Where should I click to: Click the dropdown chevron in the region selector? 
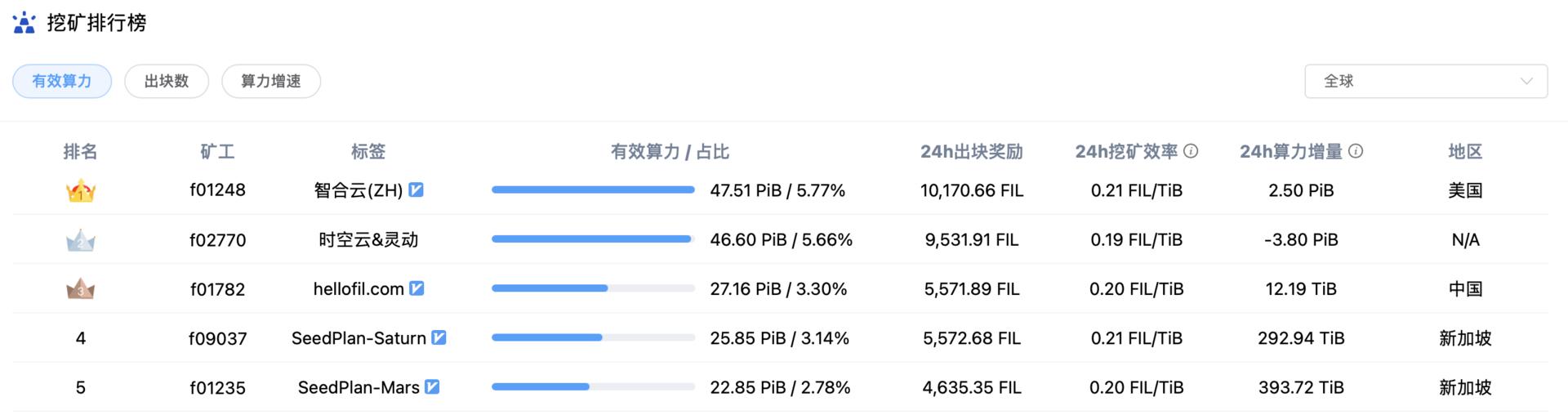[1526, 81]
